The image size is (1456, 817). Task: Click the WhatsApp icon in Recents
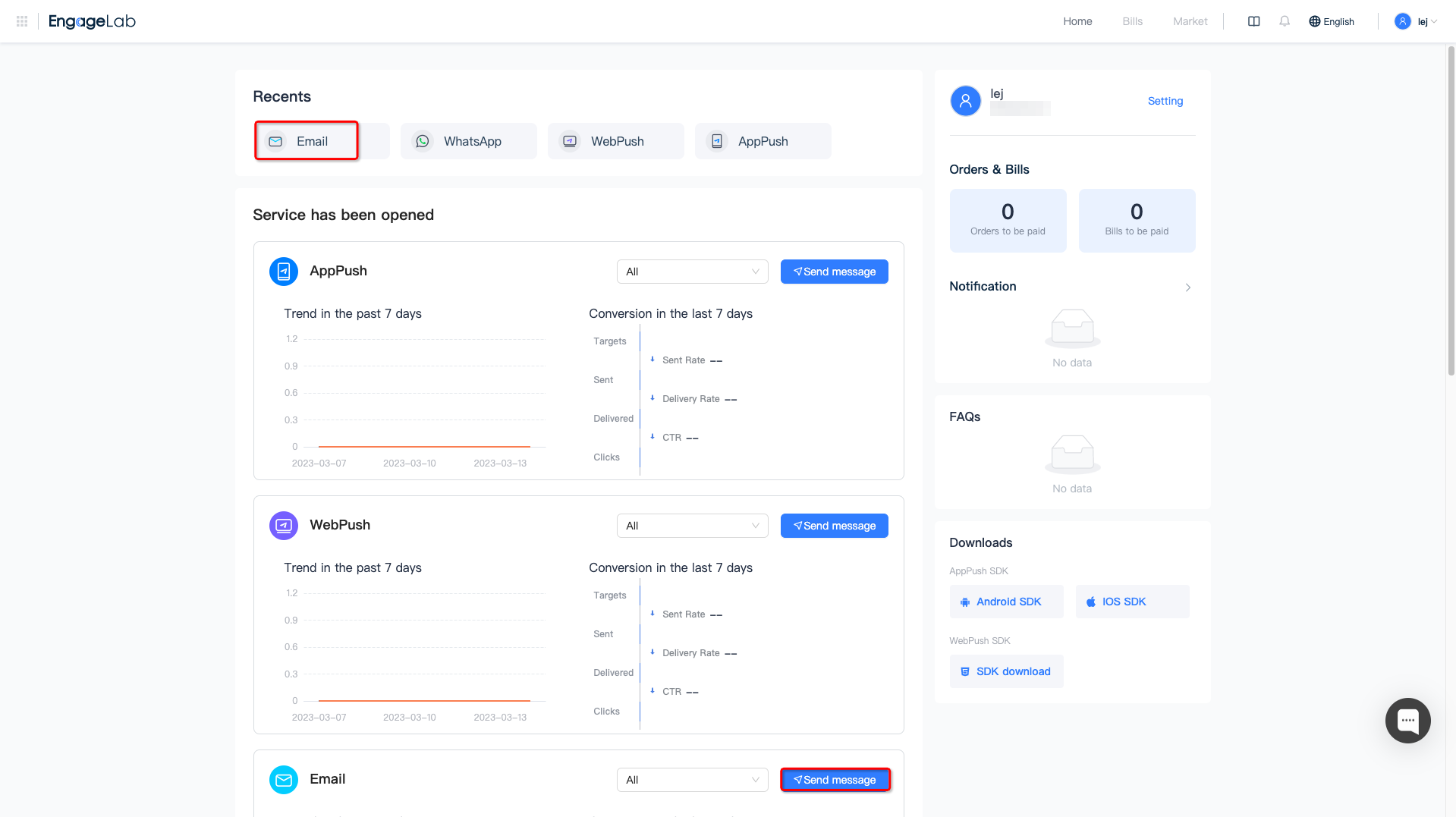[423, 141]
